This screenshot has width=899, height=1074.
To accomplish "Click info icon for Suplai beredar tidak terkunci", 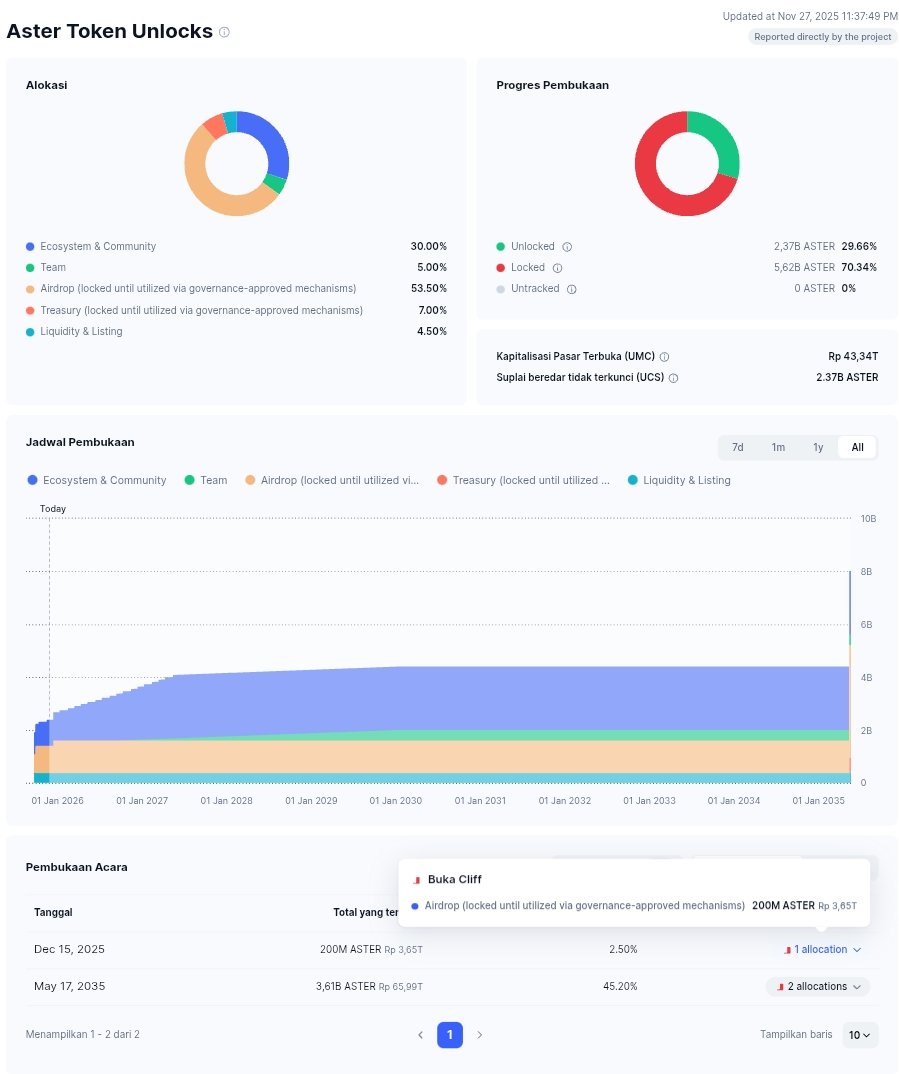I will pyautogui.click(x=673, y=378).
